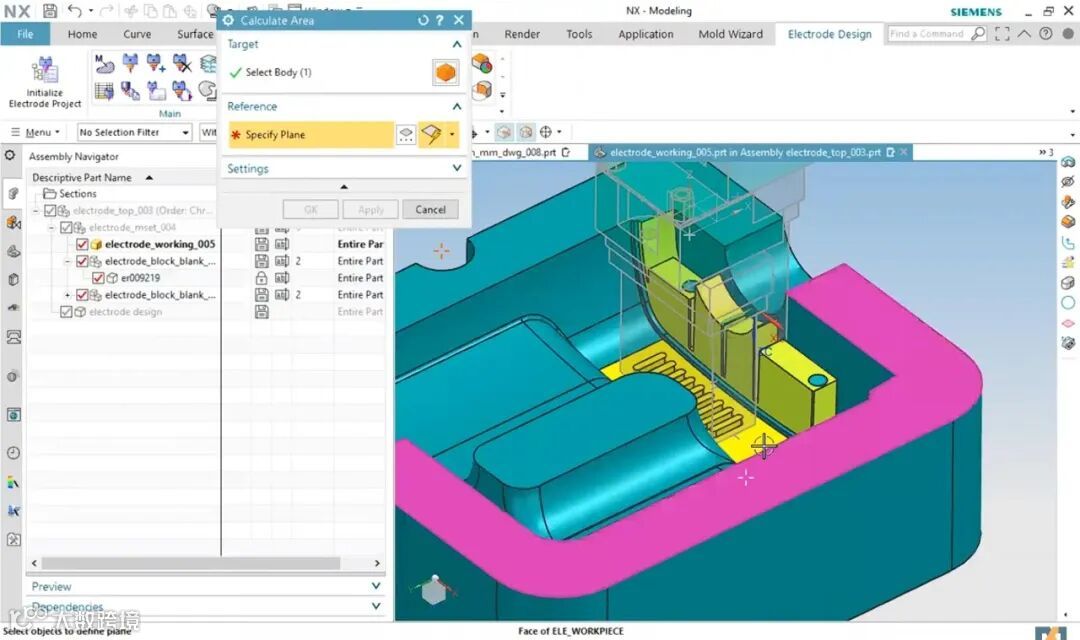1080x640 pixels.
Task: Click the Inferred plane icon in Reference
Action: [x=432, y=135]
